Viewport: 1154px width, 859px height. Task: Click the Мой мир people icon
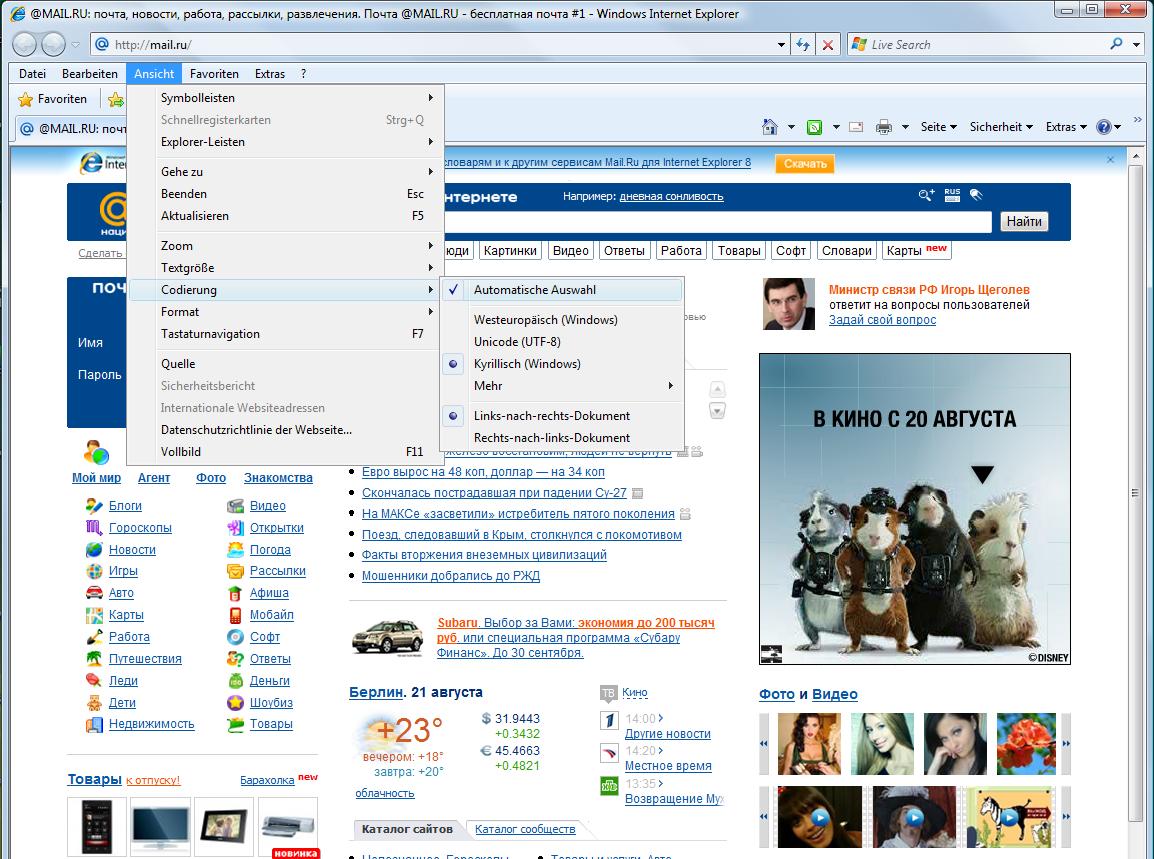96,452
